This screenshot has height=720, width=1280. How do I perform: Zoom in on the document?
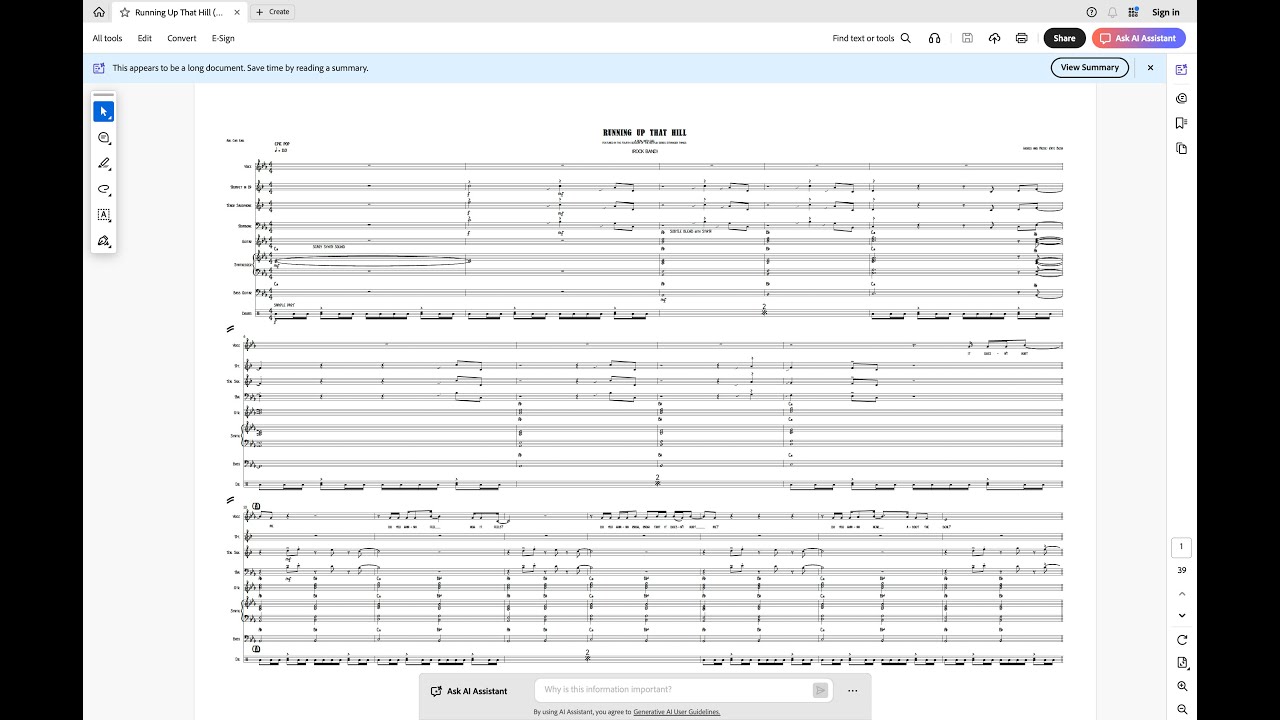pos(1182,687)
